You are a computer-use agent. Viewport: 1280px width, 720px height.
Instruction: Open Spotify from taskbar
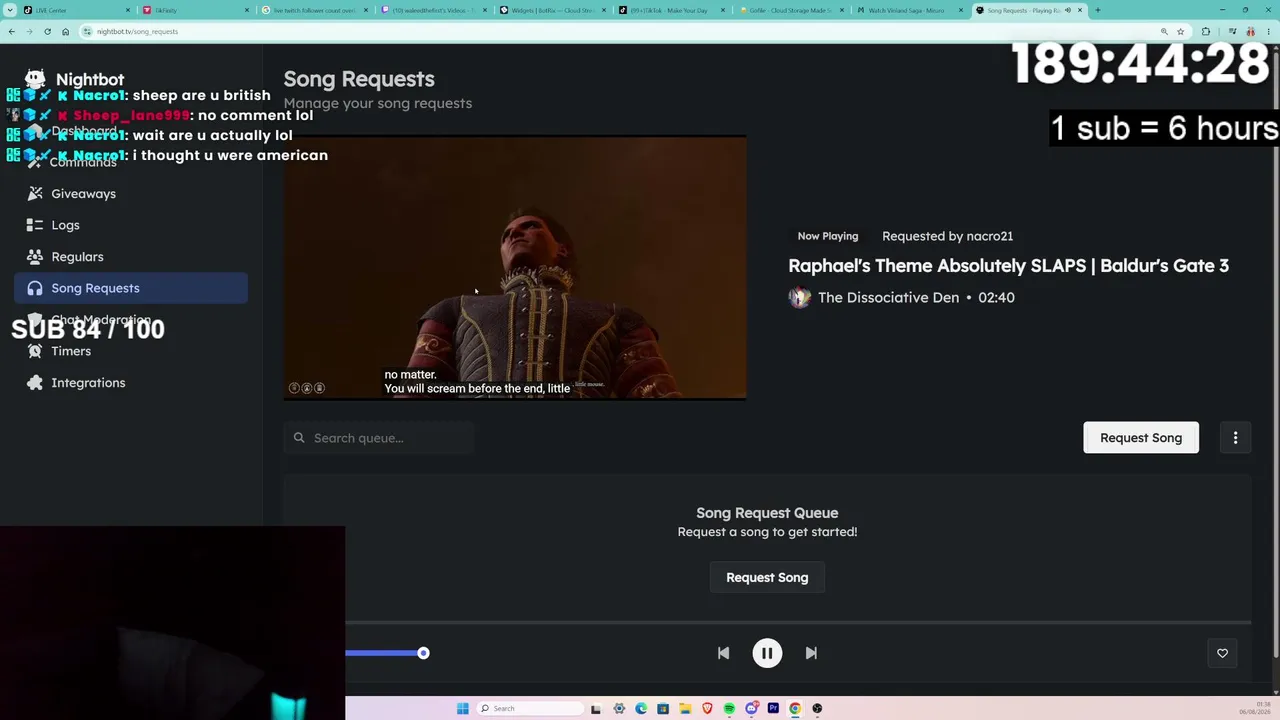click(x=729, y=708)
